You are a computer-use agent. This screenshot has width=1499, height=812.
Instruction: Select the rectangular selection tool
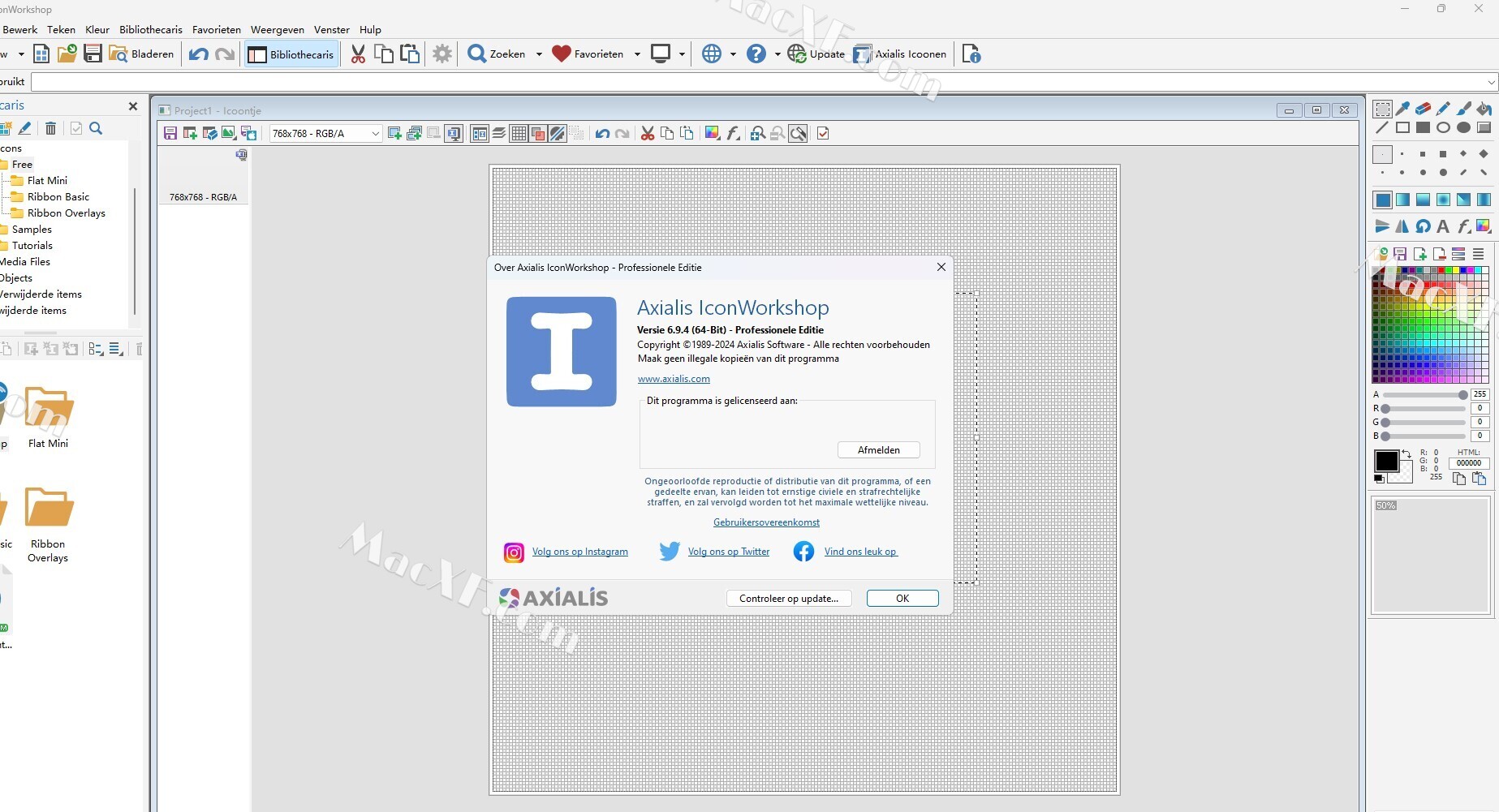click(1383, 109)
